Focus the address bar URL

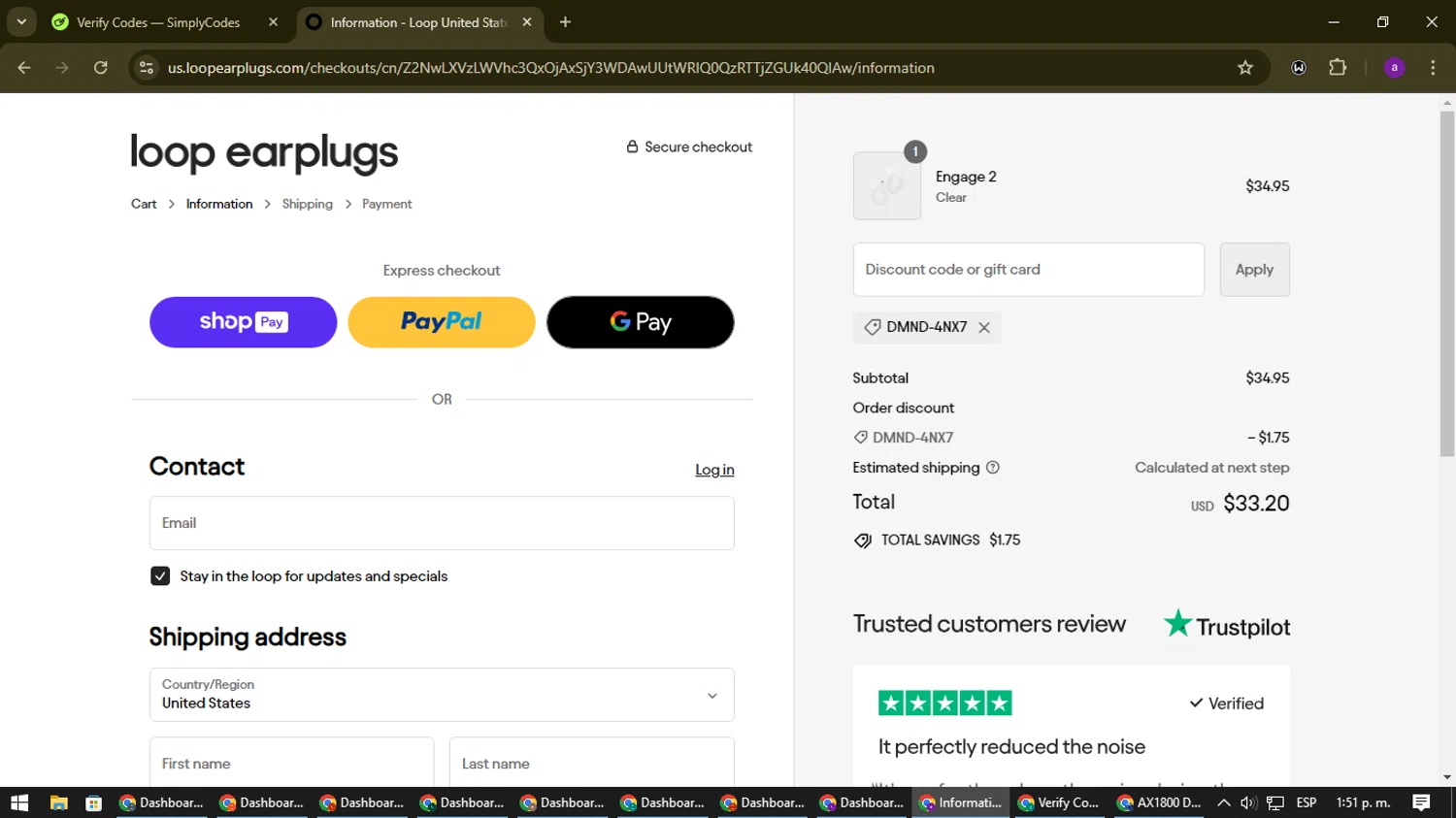tap(551, 68)
